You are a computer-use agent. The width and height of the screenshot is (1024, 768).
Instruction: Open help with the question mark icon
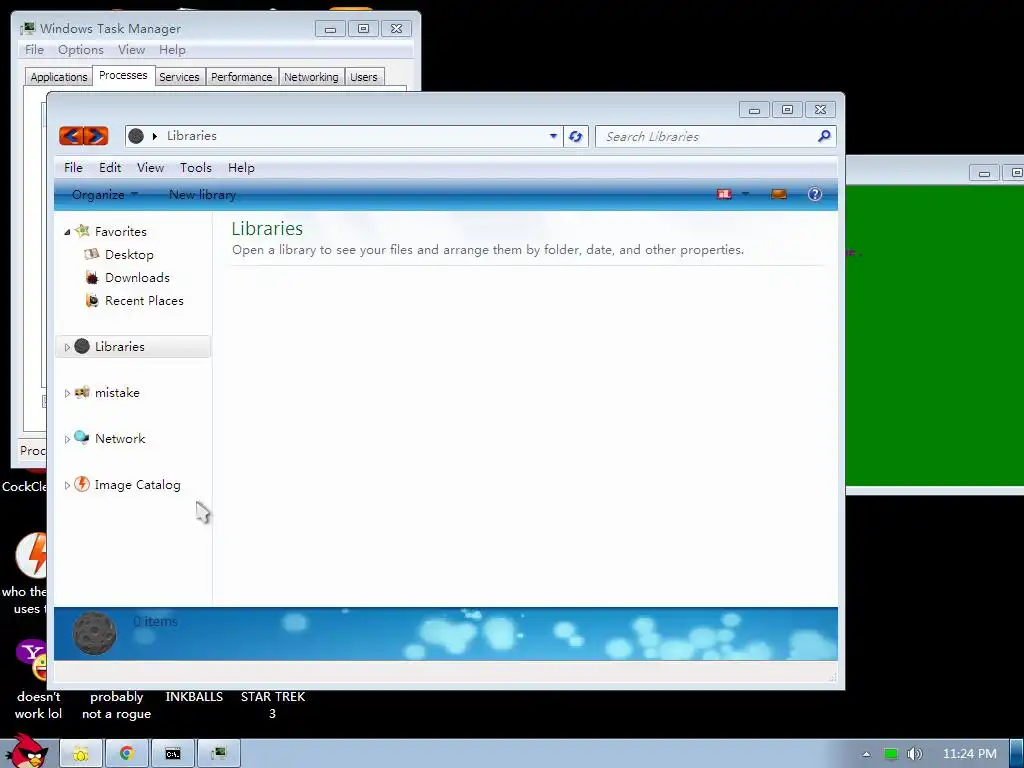(x=814, y=194)
